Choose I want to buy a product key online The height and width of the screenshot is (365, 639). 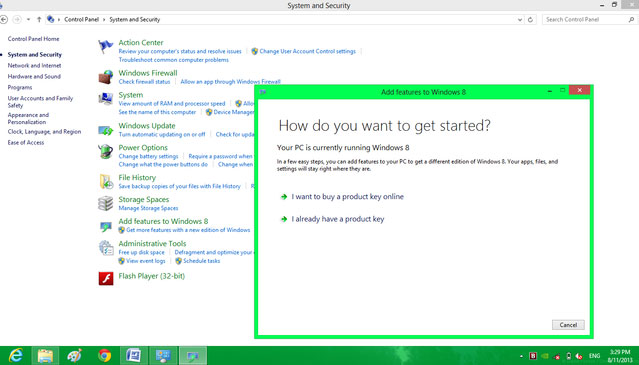coord(347,197)
